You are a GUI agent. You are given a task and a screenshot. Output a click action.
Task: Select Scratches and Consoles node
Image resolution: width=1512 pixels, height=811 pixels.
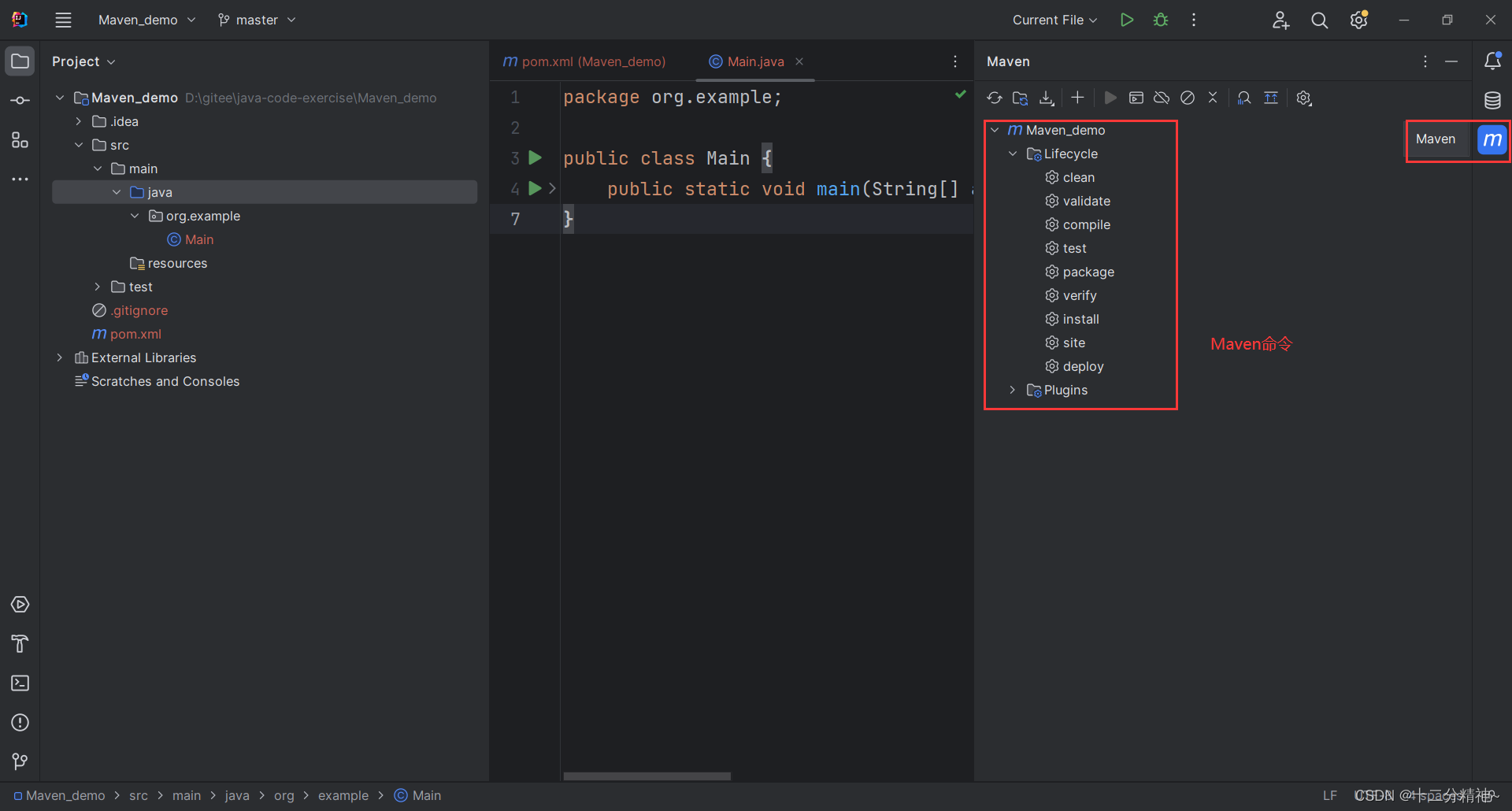[157, 381]
